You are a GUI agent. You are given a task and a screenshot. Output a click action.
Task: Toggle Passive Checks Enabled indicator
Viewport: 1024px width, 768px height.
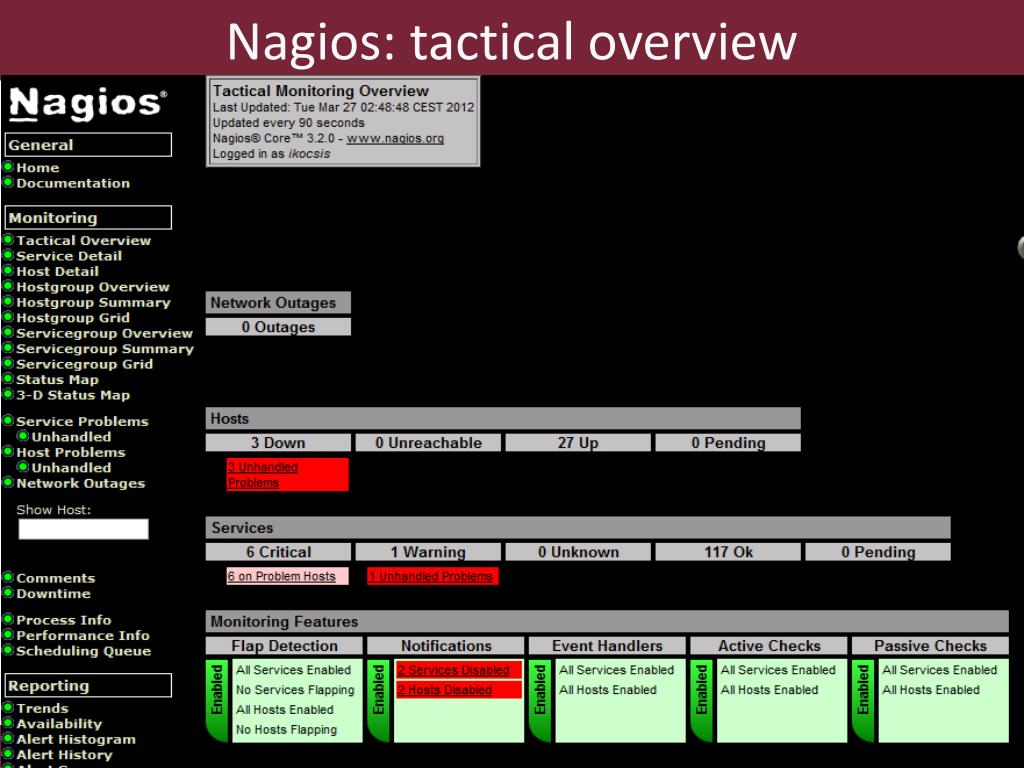click(x=865, y=700)
